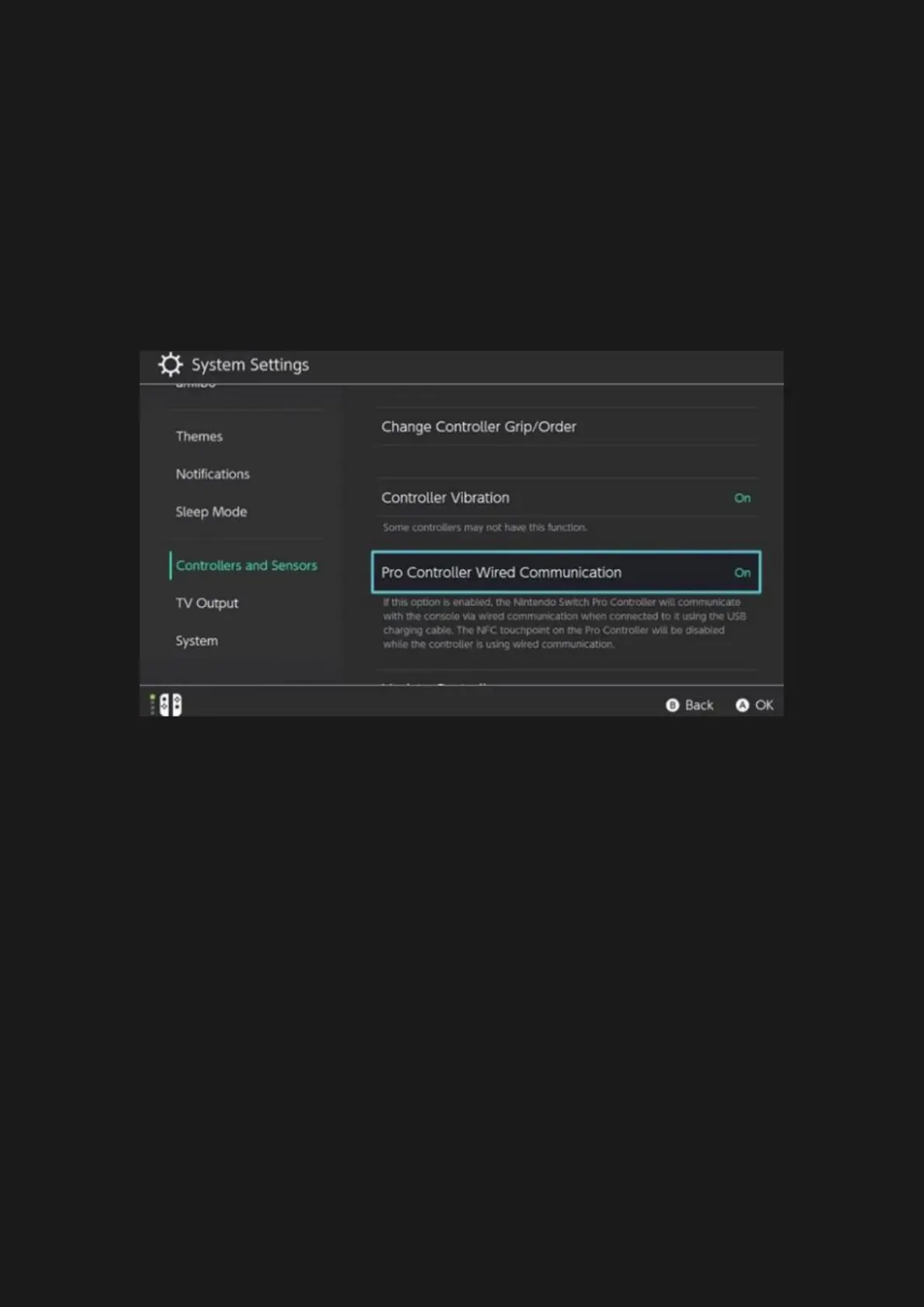This screenshot has width=924, height=1307.
Task: Toggle Pro Controller Wired Communication
Action: 566,572
